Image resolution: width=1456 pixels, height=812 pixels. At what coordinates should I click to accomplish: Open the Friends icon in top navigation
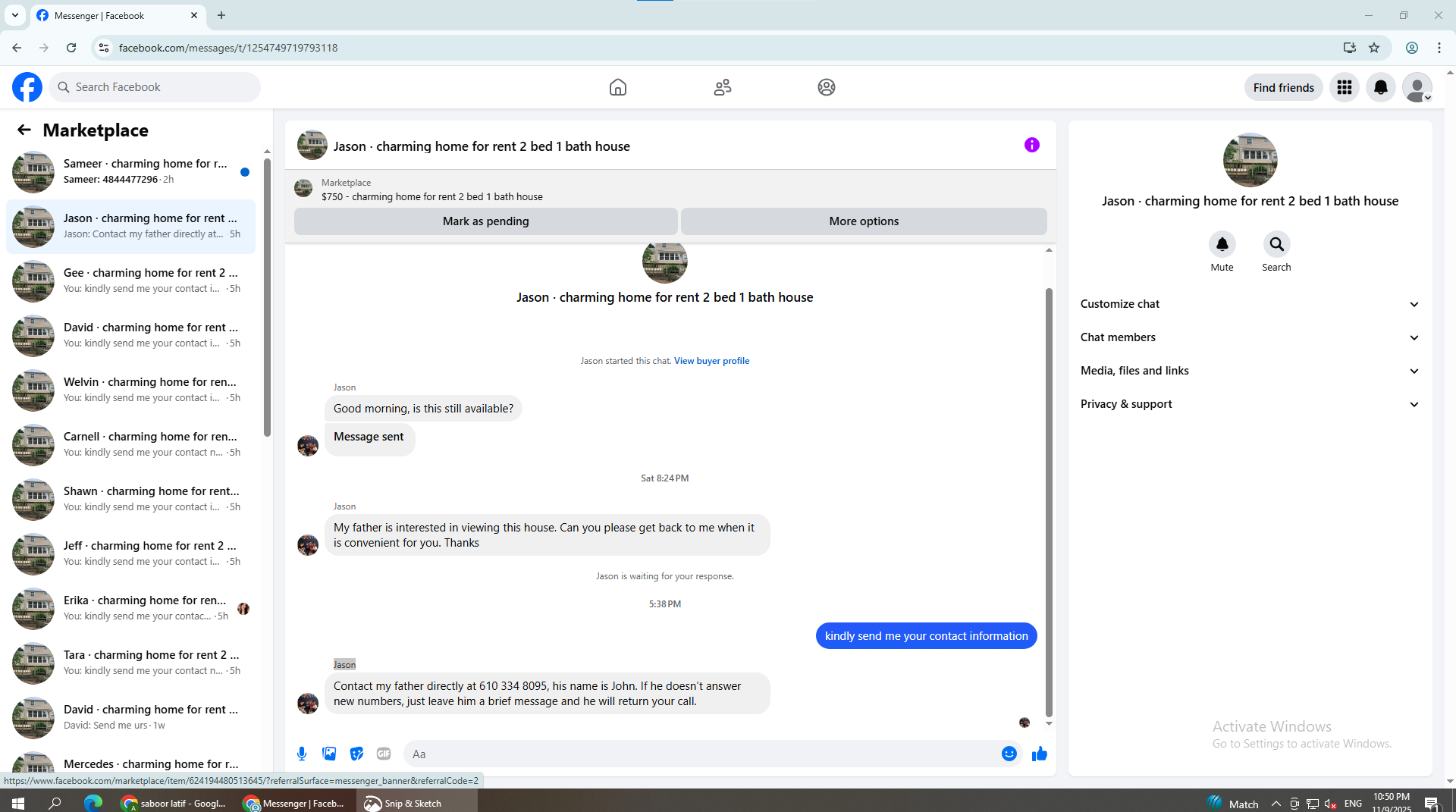coord(723,87)
